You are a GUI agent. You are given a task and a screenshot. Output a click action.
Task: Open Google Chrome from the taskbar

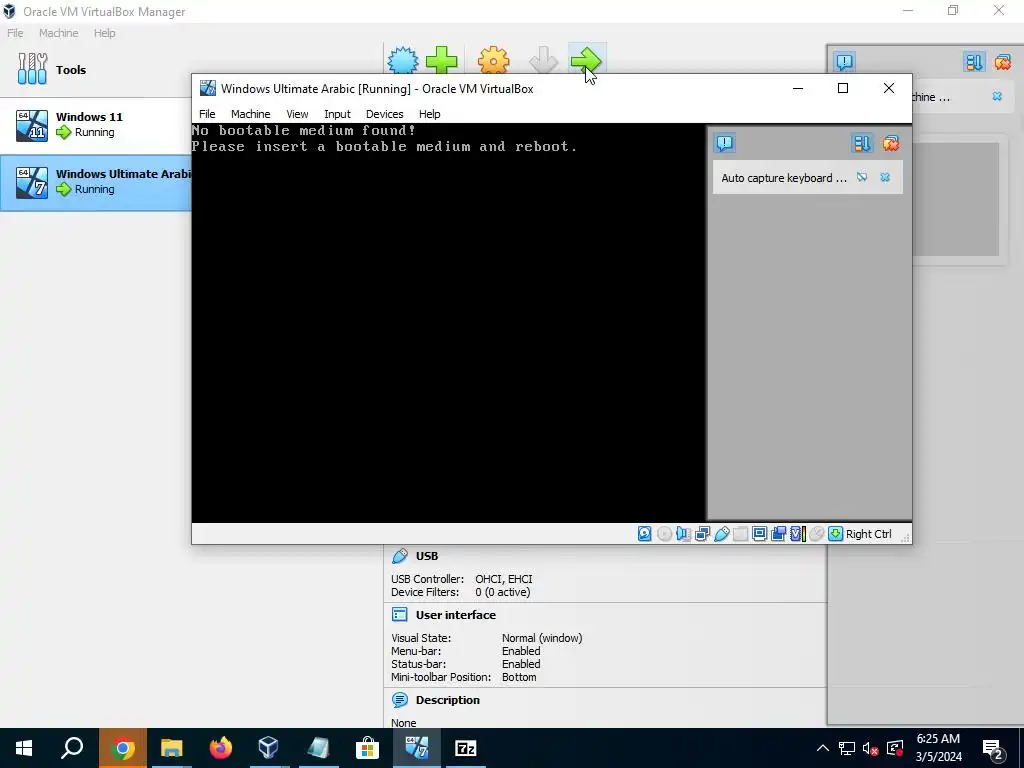click(x=122, y=748)
